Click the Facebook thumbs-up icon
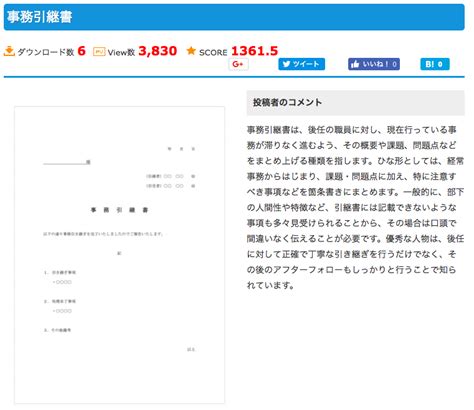474x410 pixels. tap(355, 64)
